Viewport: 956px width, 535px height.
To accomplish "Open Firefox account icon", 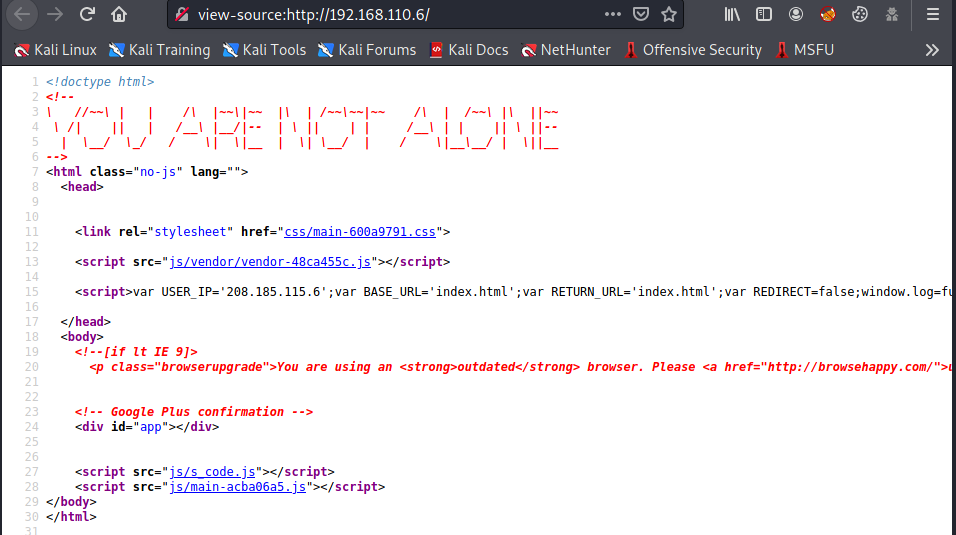I will tap(796, 15).
